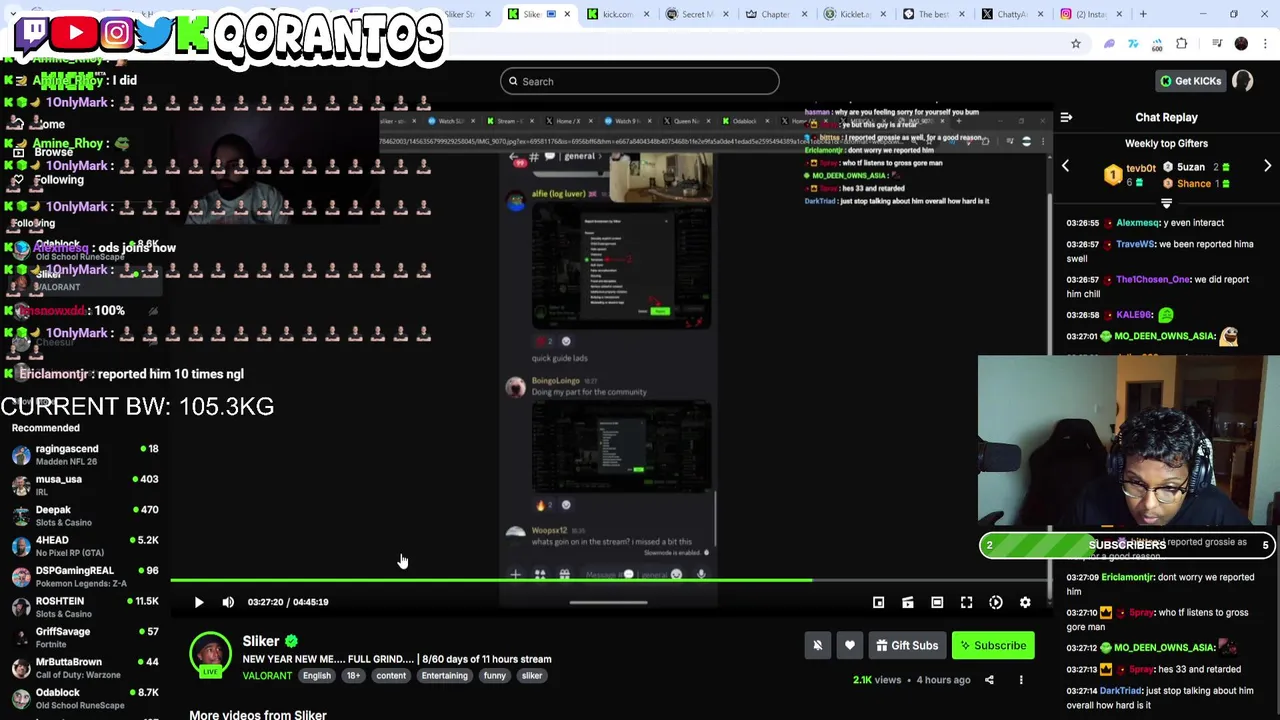The width and height of the screenshot is (1280, 720).
Task: Open a new browser tab
Action: pyautogui.click(x=1144, y=14)
